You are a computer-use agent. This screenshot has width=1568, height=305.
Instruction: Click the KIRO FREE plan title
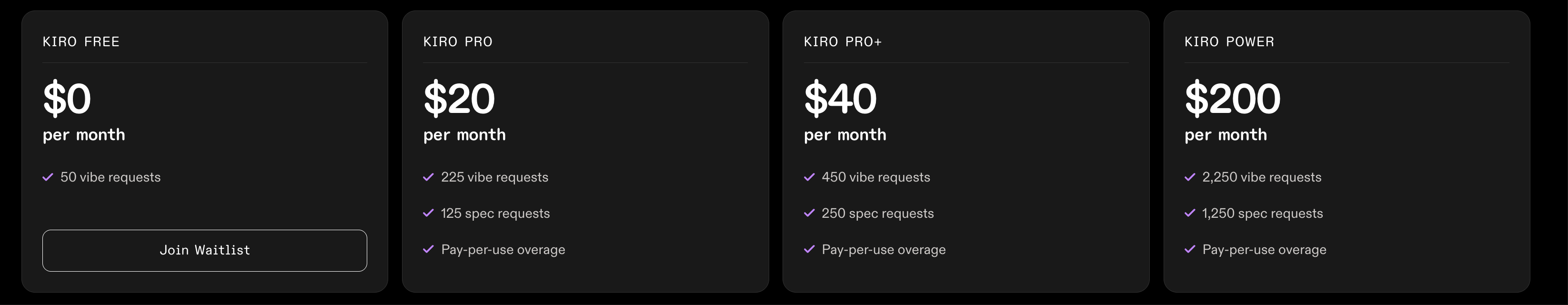pyautogui.click(x=81, y=42)
